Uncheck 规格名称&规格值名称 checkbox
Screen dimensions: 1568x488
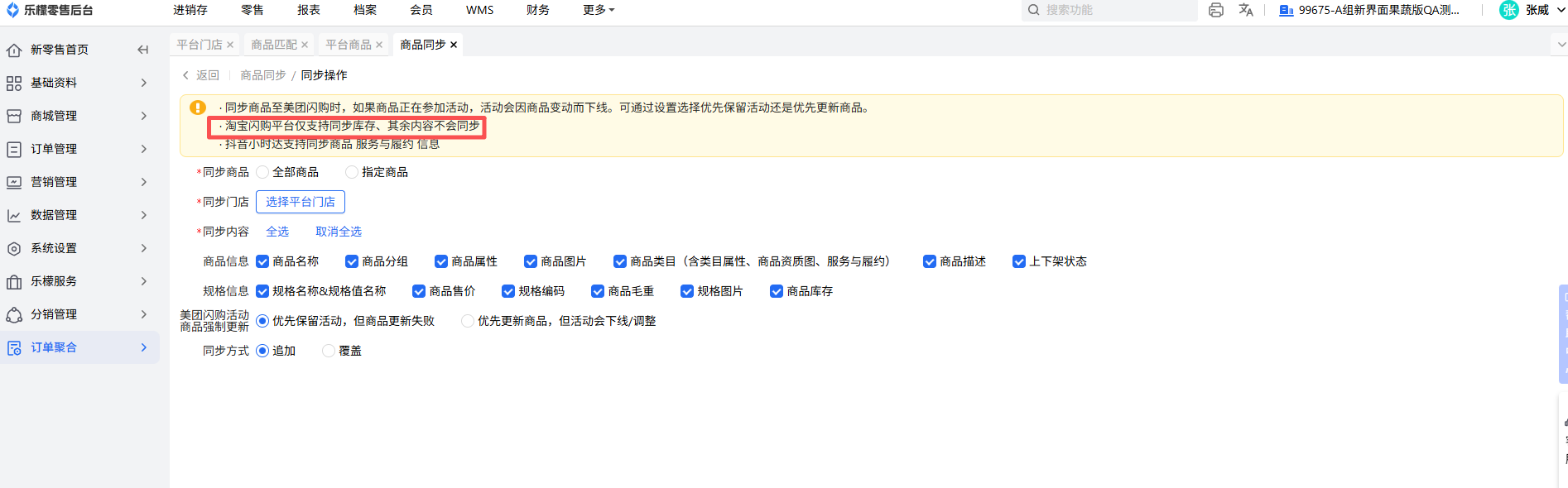tap(262, 291)
